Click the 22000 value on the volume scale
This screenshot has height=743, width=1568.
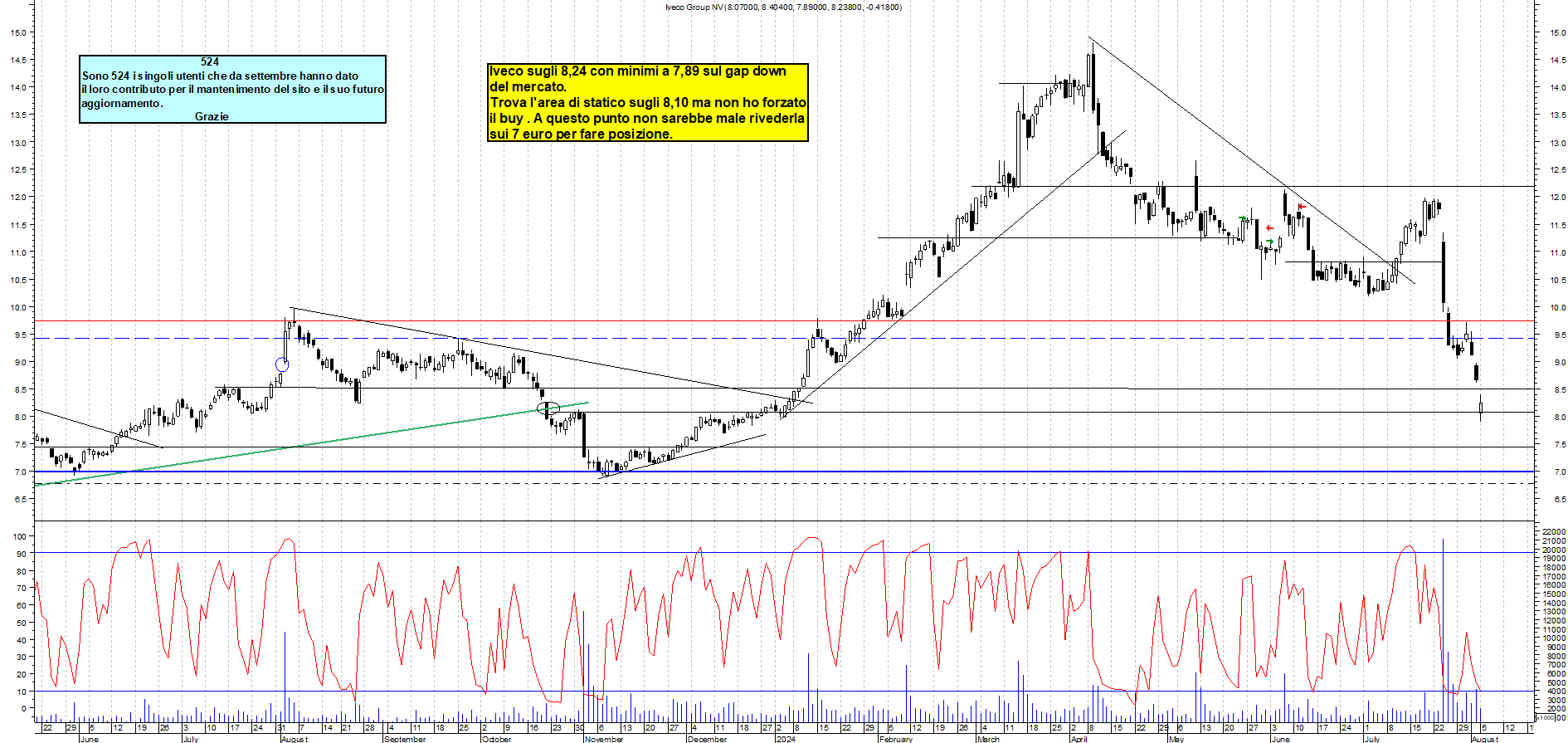1553,532
